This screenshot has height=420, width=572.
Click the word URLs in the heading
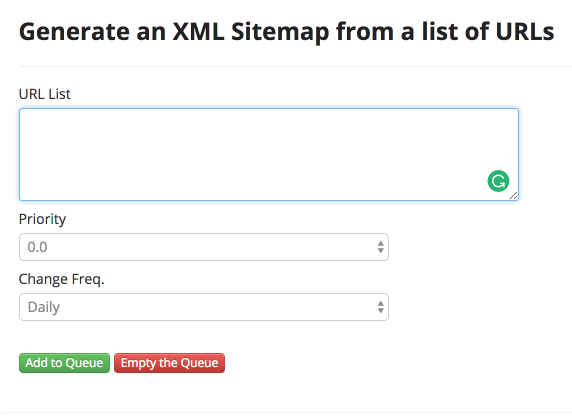coord(525,31)
